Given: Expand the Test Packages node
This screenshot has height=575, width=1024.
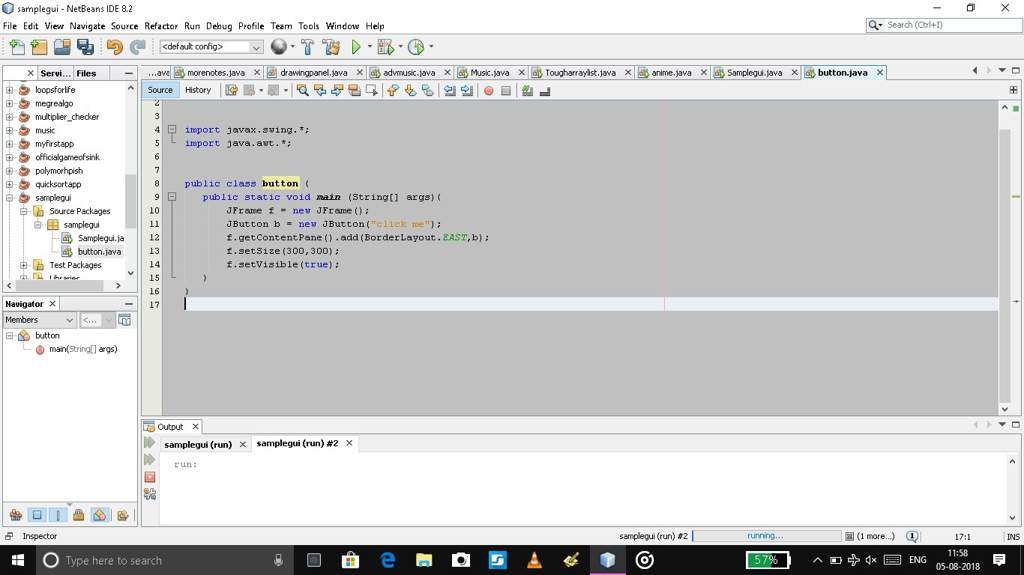Looking at the screenshot, I should click(24, 265).
